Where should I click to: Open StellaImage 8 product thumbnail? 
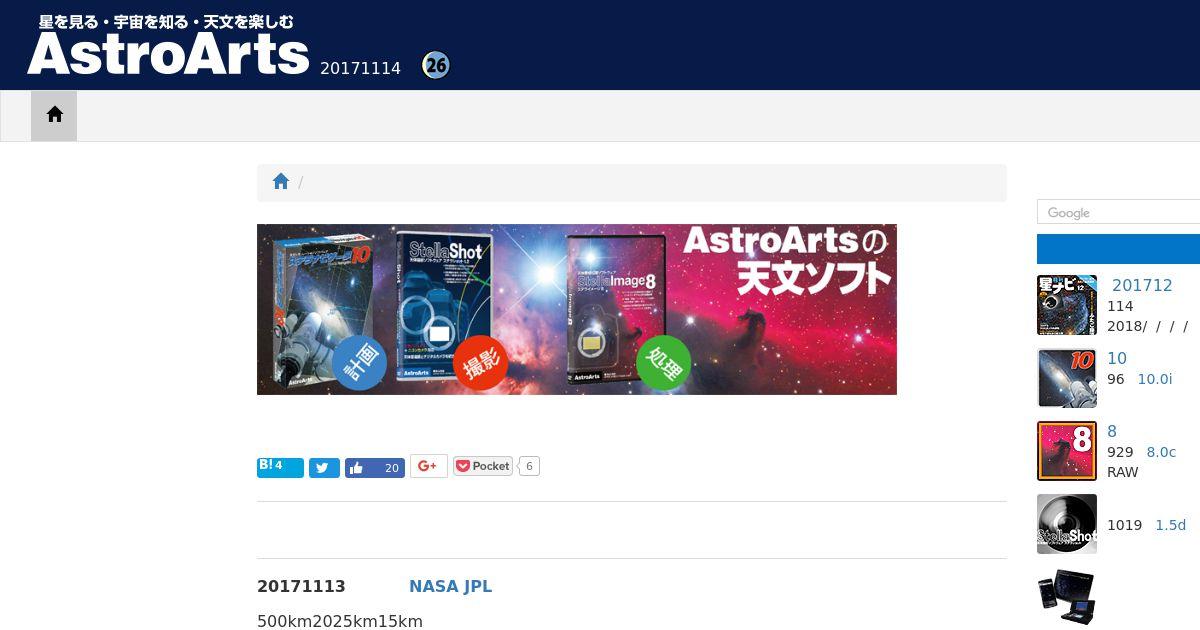tap(1067, 451)
